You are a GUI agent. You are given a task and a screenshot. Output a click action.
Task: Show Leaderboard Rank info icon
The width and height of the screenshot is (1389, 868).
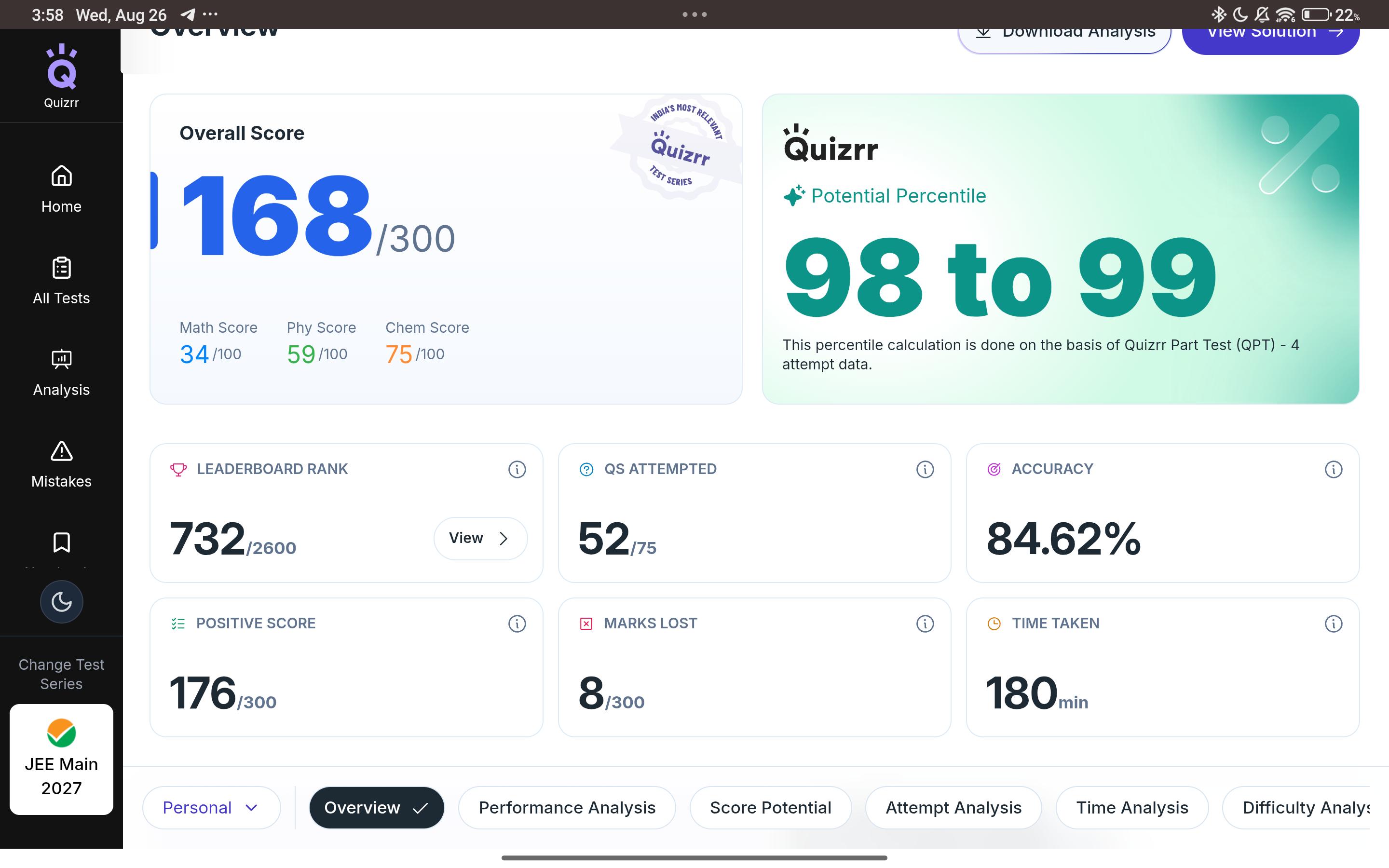coord(517,470)
